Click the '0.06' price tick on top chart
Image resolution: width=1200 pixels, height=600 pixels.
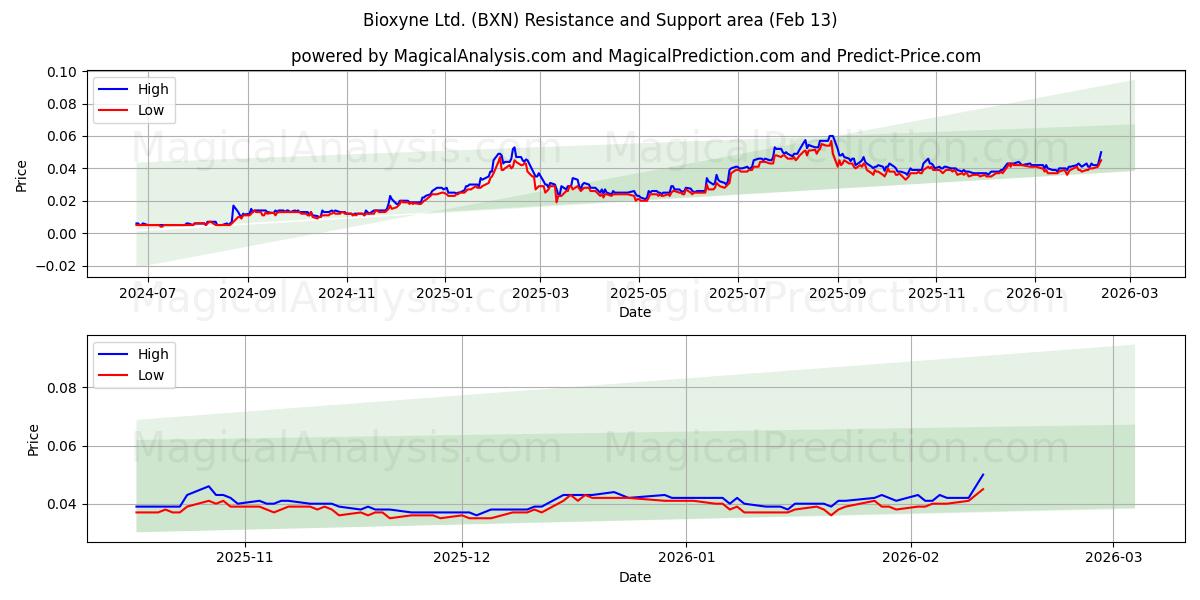click(62, 136)
